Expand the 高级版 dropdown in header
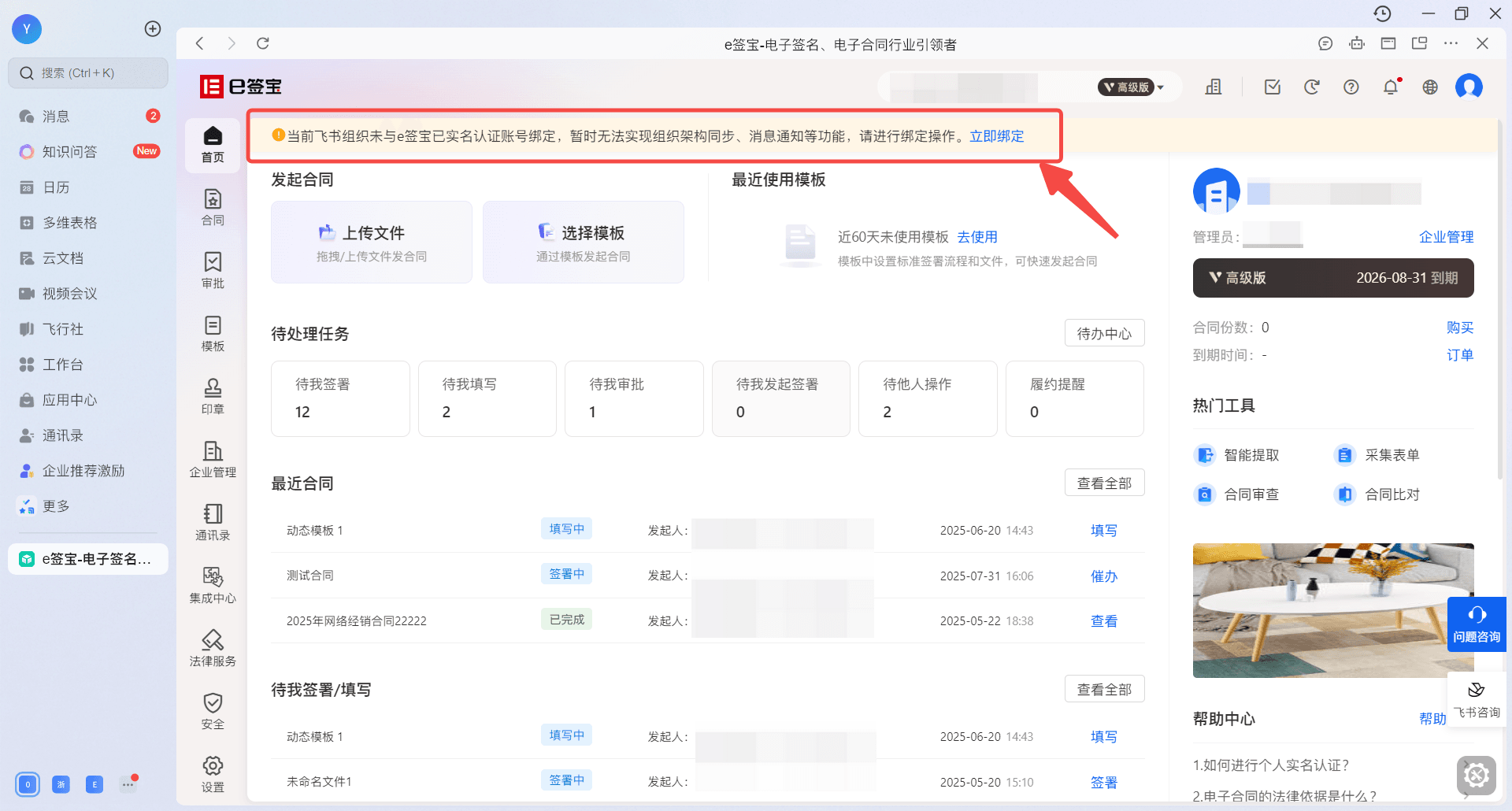This screenshot has width=1512, height=811. (1131, 87)
